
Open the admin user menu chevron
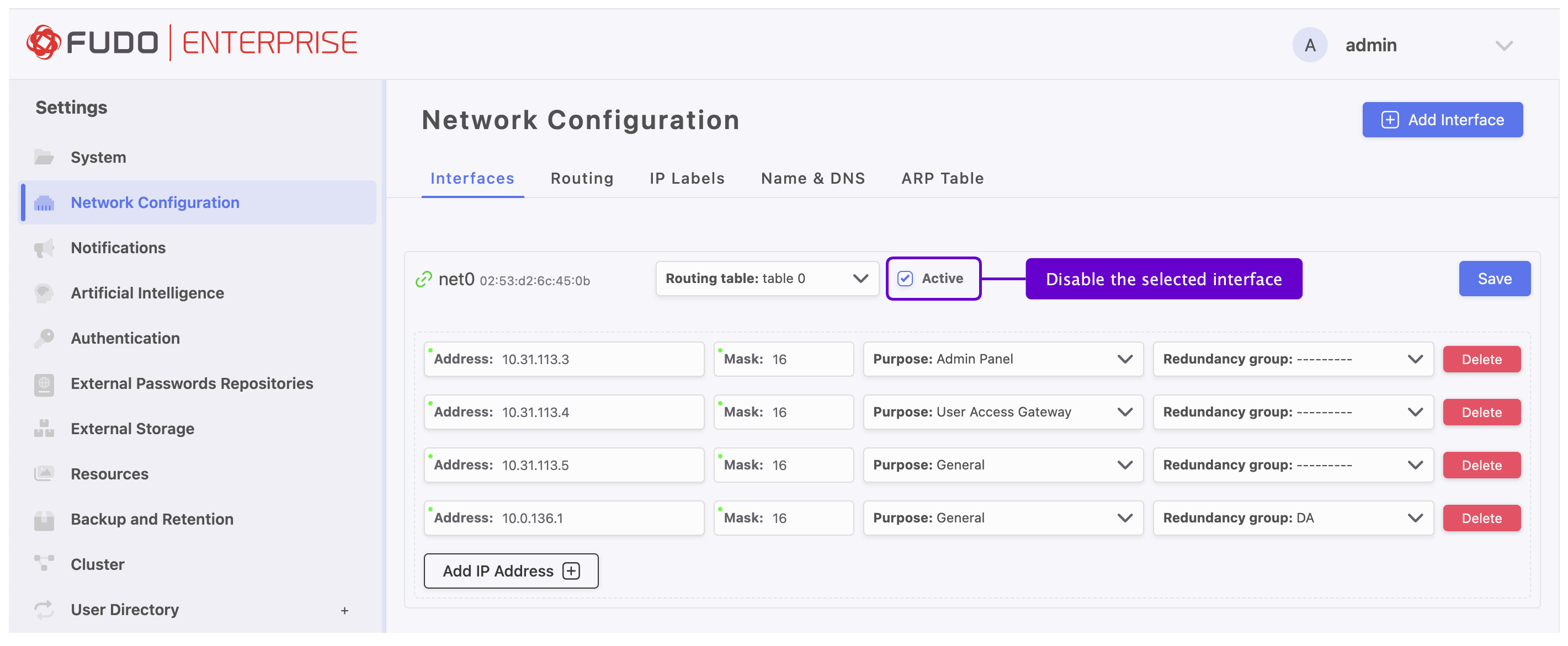(1503, 46)
